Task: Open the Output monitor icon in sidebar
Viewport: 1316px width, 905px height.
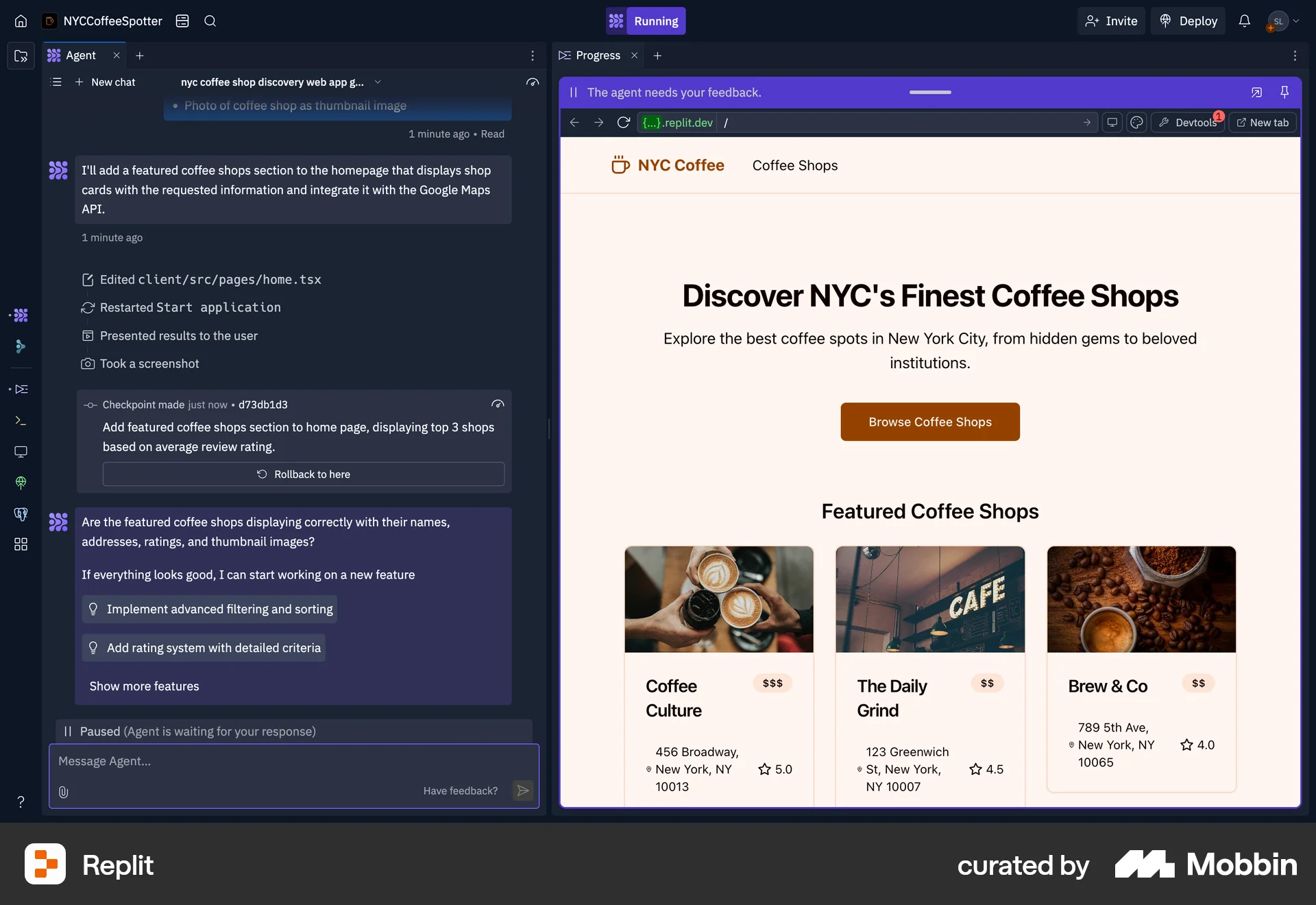Action: click(20, 452)
